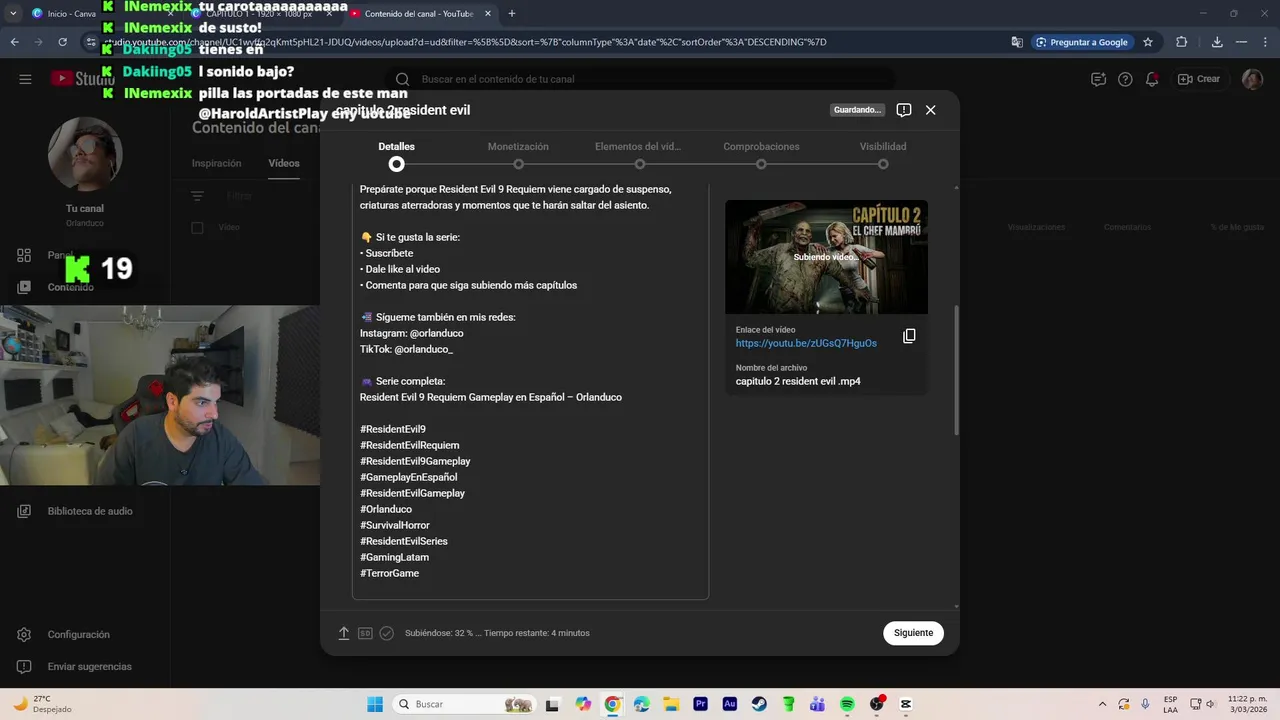The image size is (1280, 720).
Task: Click the checks complete status icon
Action: pyautogui.click(x=387, y=633)
